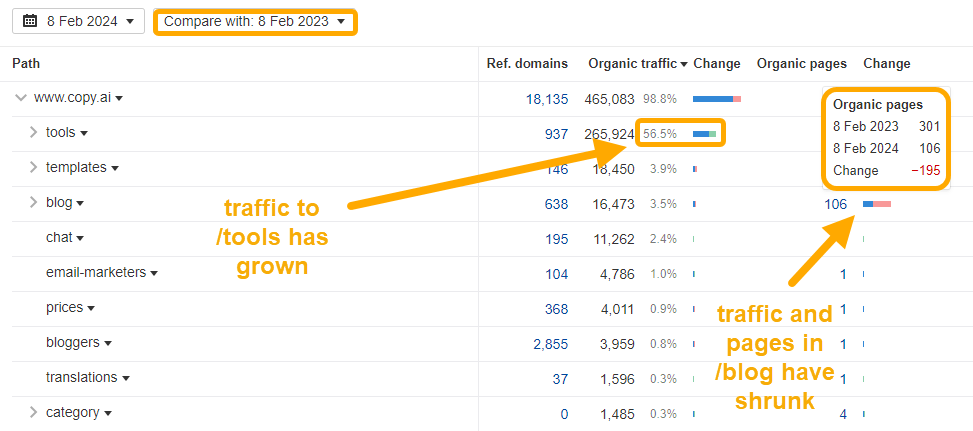Click the Organic pages column header
Screen dimensions: 973x431
(802, 63)
